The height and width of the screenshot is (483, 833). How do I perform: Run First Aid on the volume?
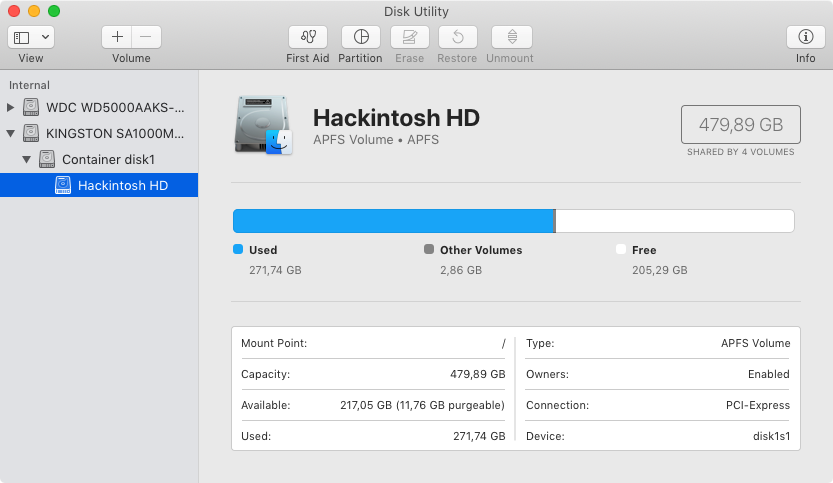[308, 37]
